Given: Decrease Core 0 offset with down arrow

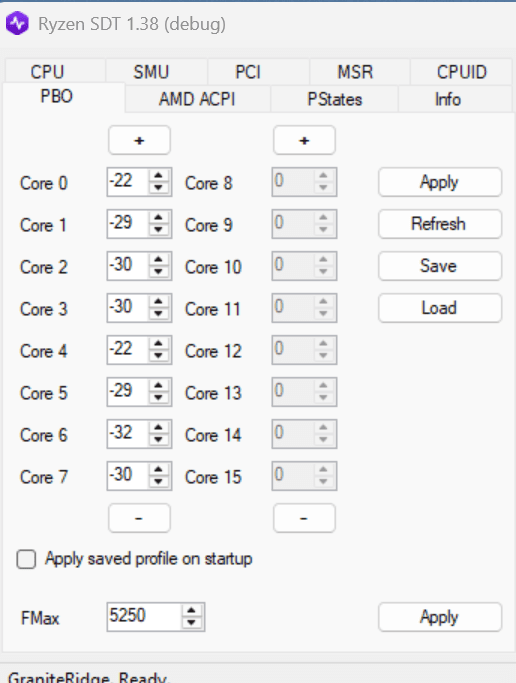Looking at the screenshot, I should tap(159, 188).
